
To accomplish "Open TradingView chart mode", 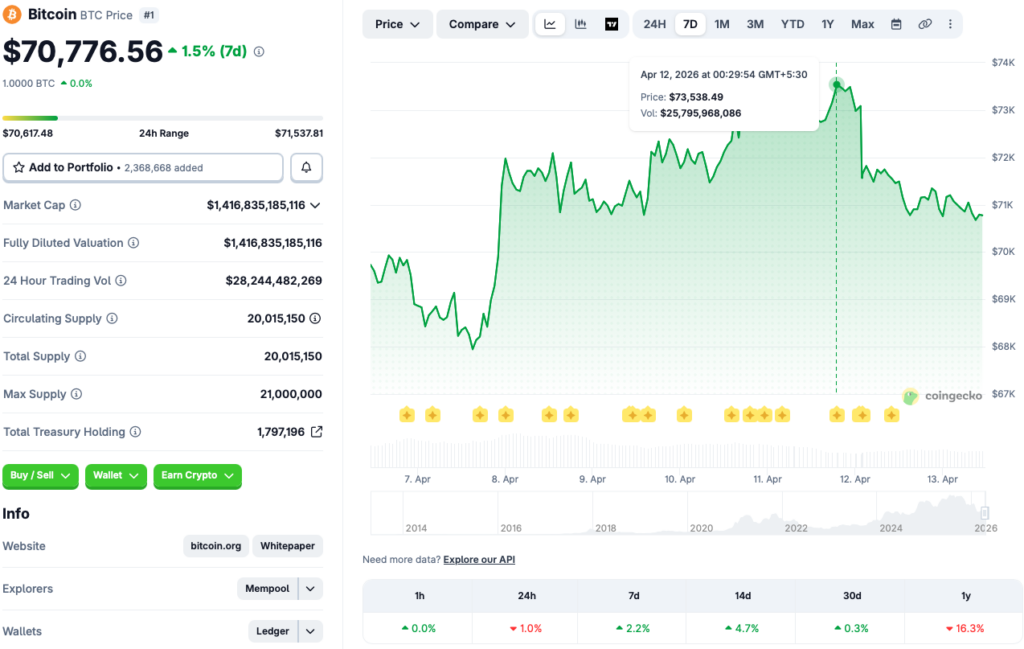I will [x=612, y=24].
